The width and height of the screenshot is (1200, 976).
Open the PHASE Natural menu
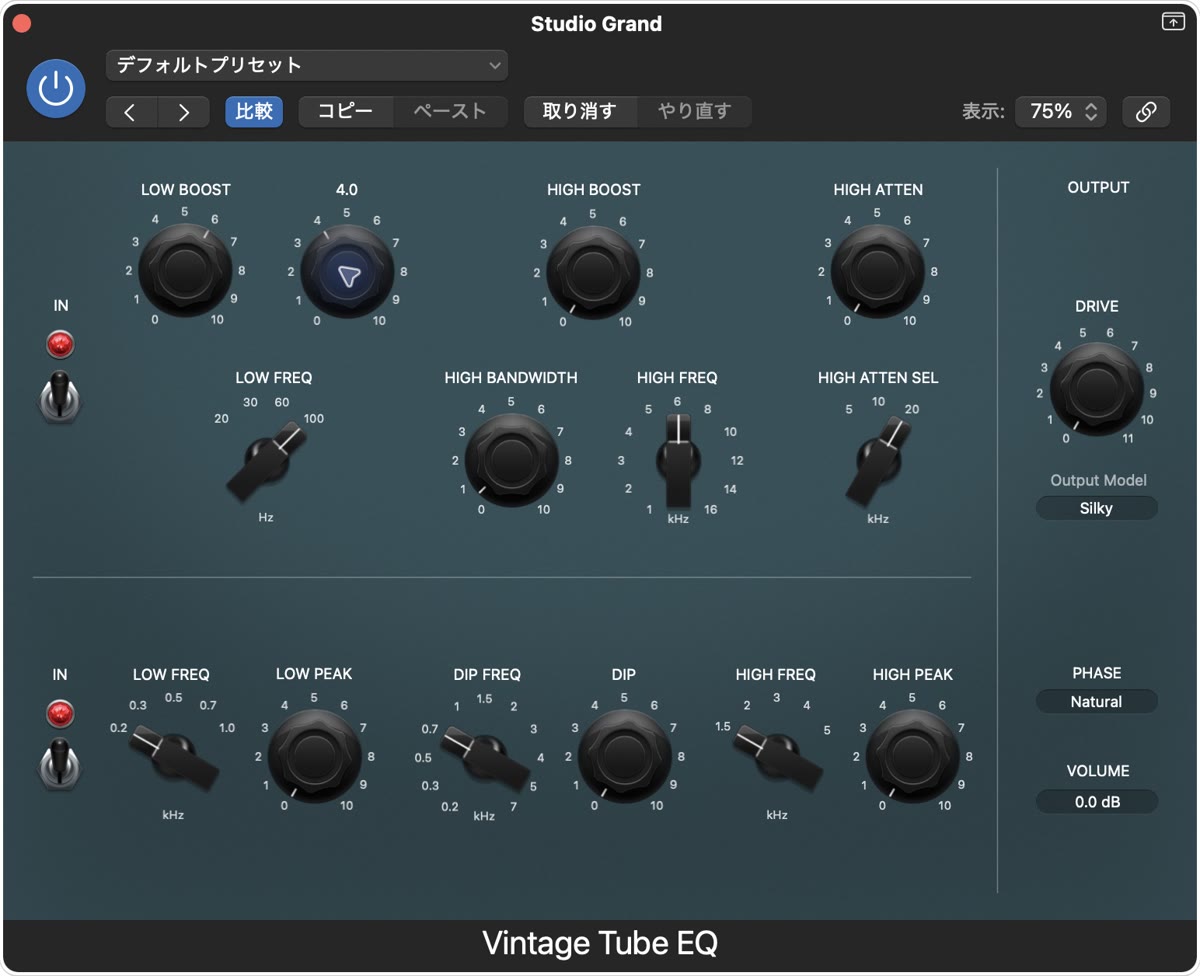pyautogui.click(x=1096, y=702)
